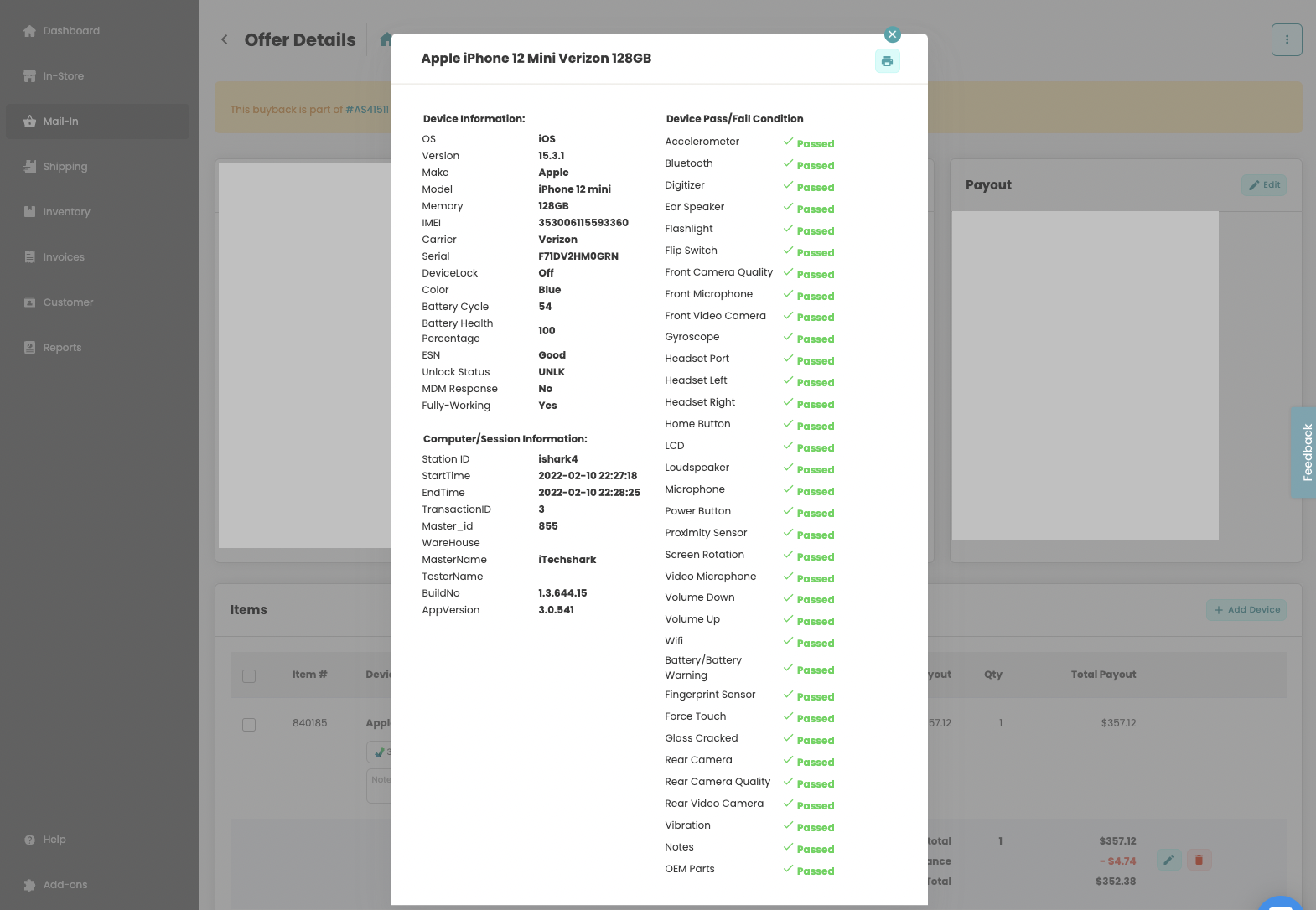Click the In-Store shop icon
The height and width of the screenshot is (910, 1316).
click(x=30, y=76)
